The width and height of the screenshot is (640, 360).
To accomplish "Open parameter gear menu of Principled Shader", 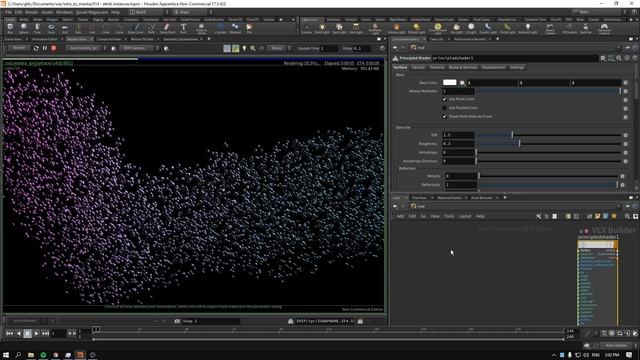I will (x=603, y=58).
